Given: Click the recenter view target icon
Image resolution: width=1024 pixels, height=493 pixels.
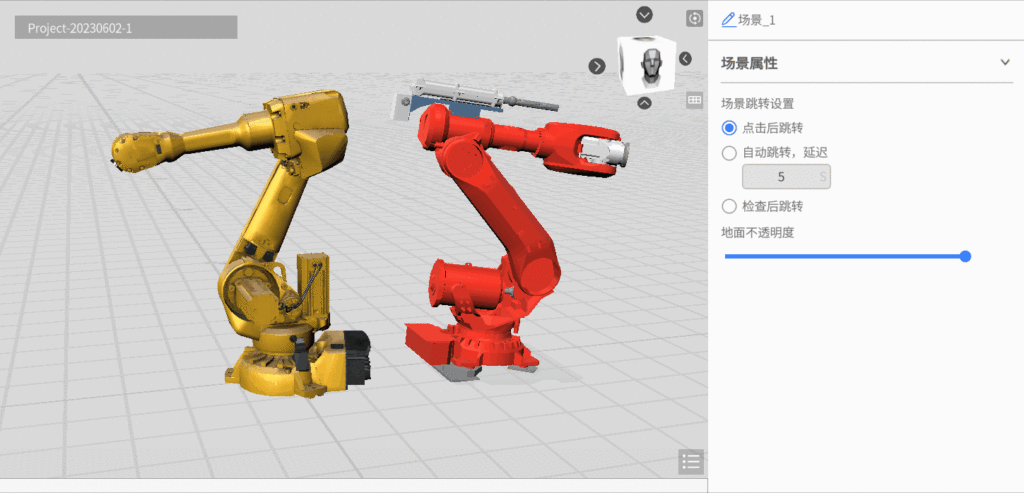Looking at the screenshot, I should [694, 18].
